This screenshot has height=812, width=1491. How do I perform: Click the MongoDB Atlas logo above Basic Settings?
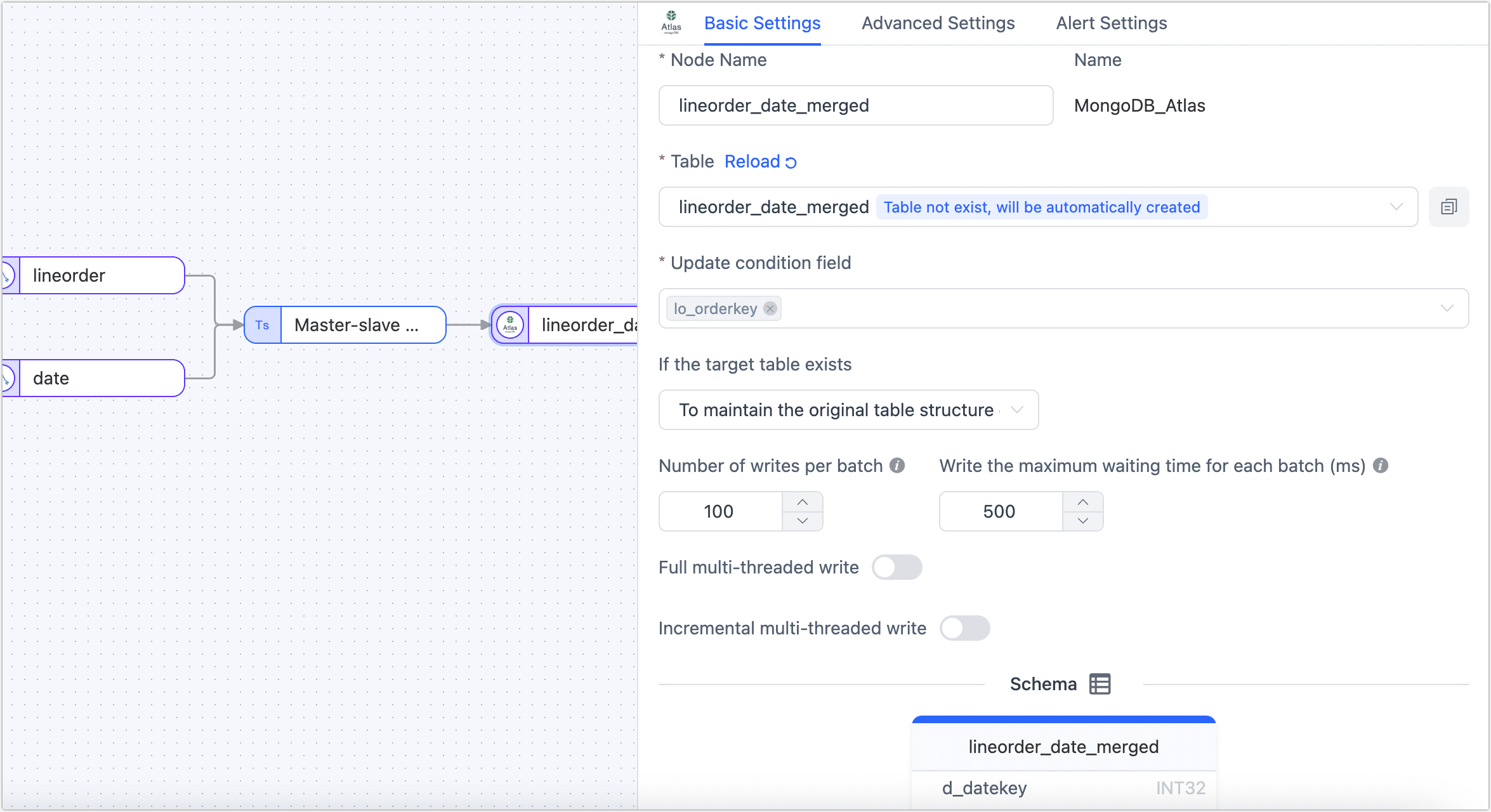[671, 22]
